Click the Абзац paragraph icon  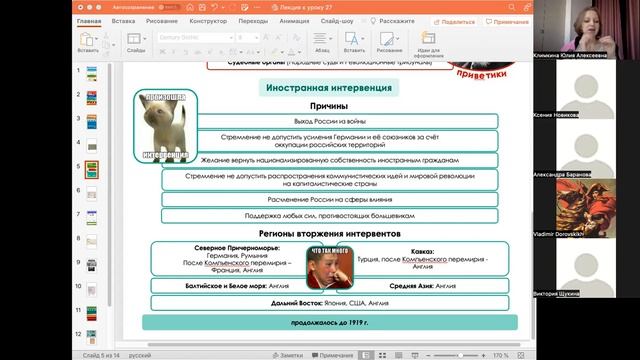point(319,38)
